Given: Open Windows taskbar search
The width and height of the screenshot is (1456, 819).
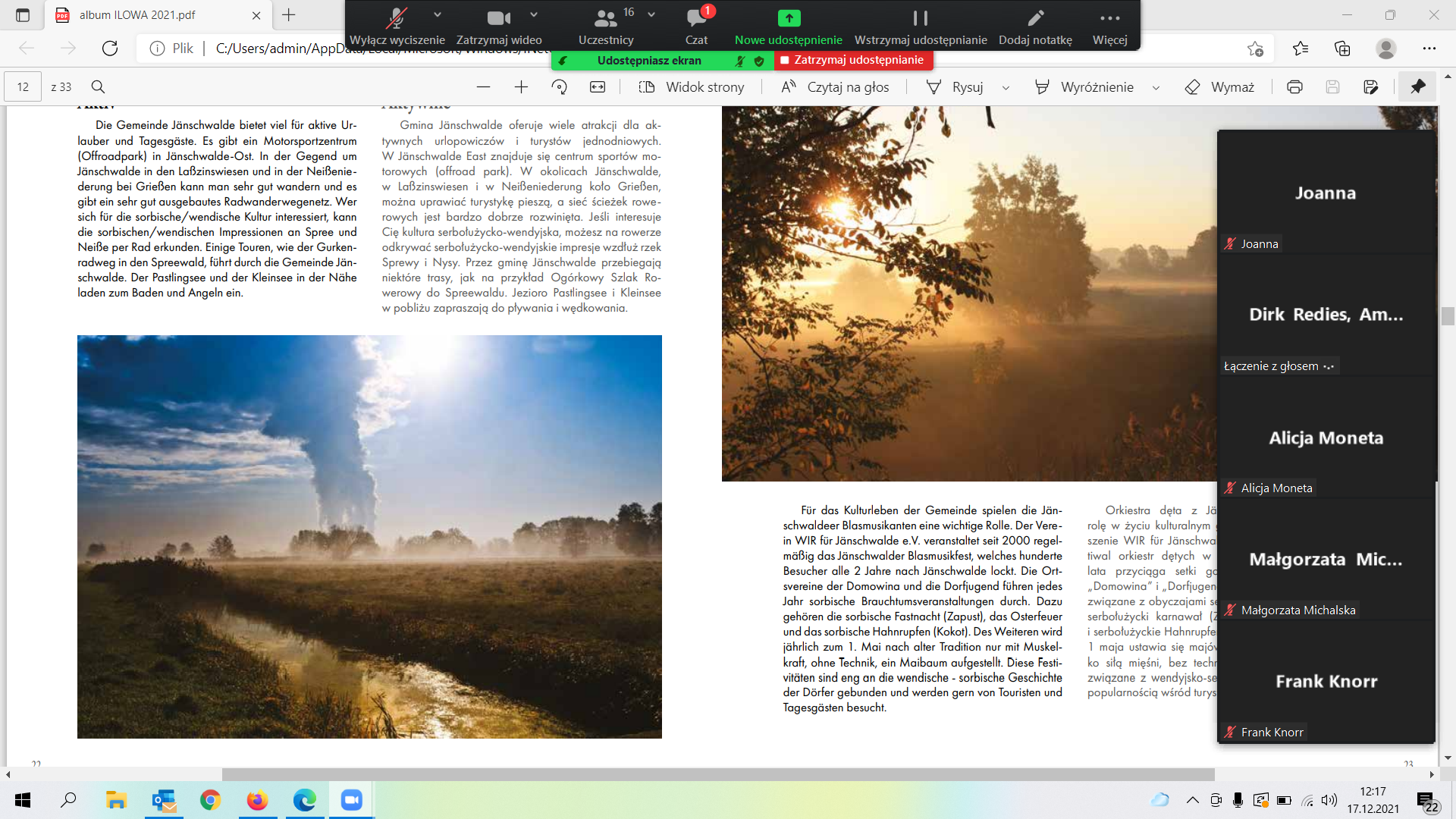Looking at the screenshot, I should (x=69, y=800).
